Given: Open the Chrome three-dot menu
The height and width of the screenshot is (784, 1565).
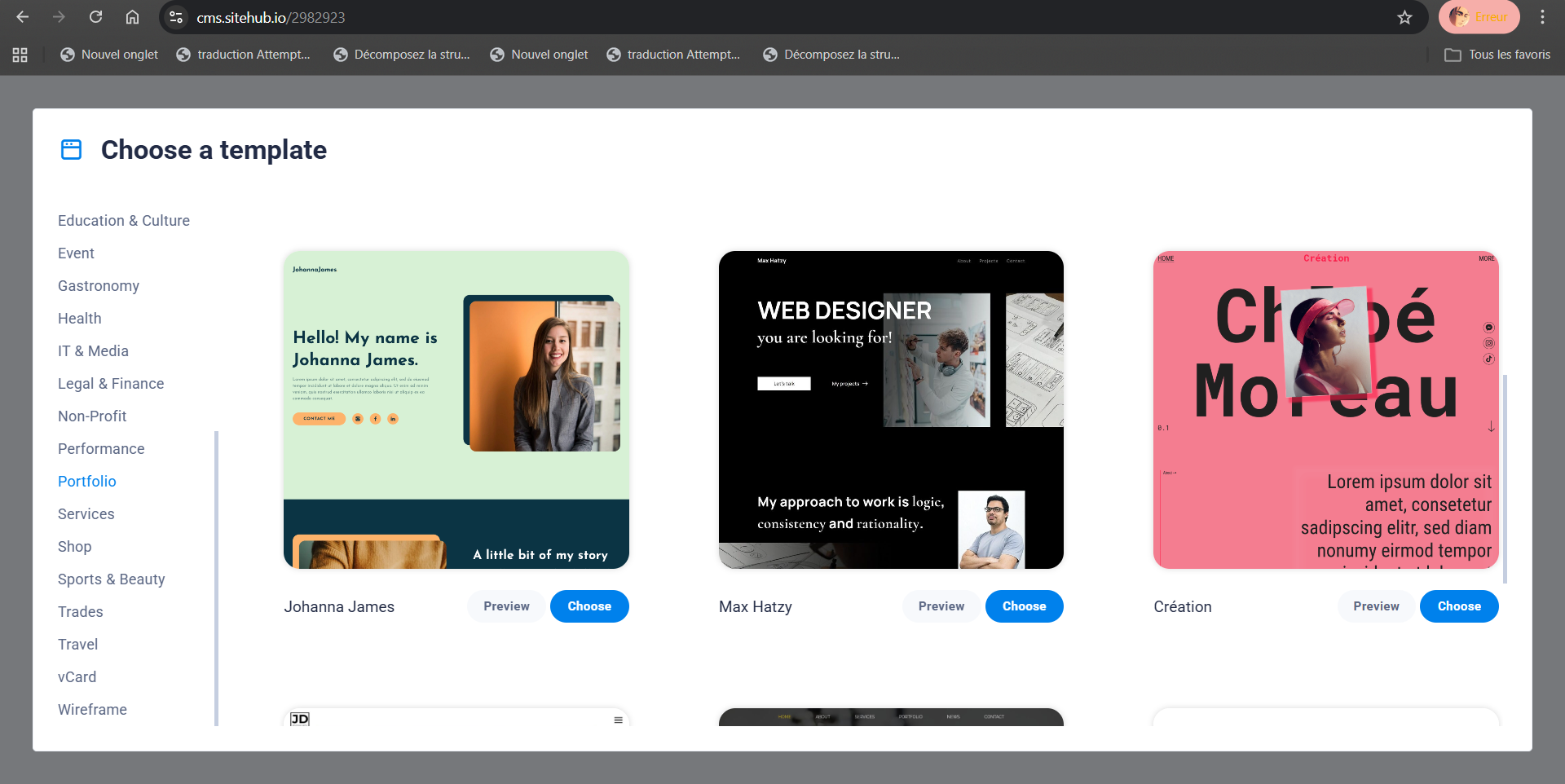Looking at the screenshot, I should [x=1542, y=17].
